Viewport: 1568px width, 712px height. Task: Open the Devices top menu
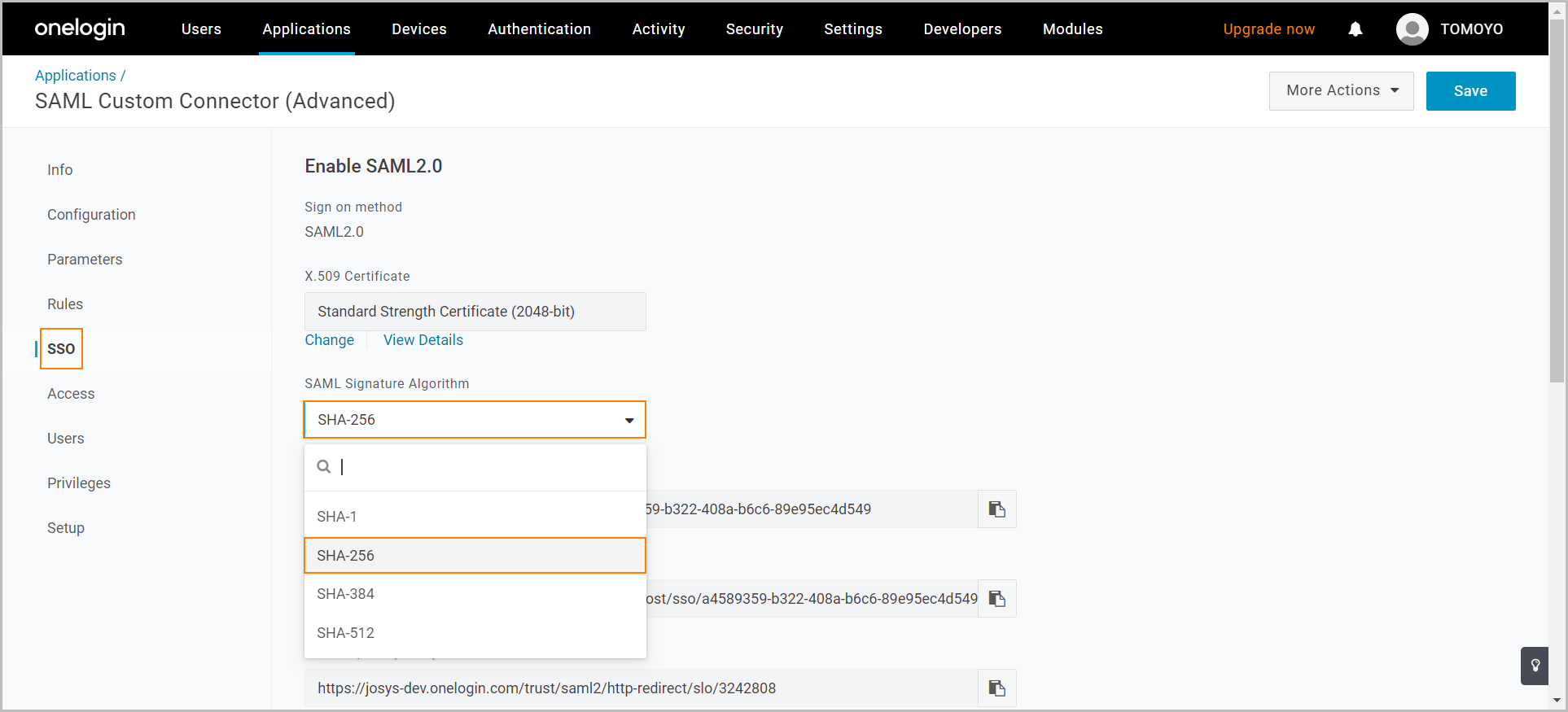pyautogui.click(x=418, y=29)
